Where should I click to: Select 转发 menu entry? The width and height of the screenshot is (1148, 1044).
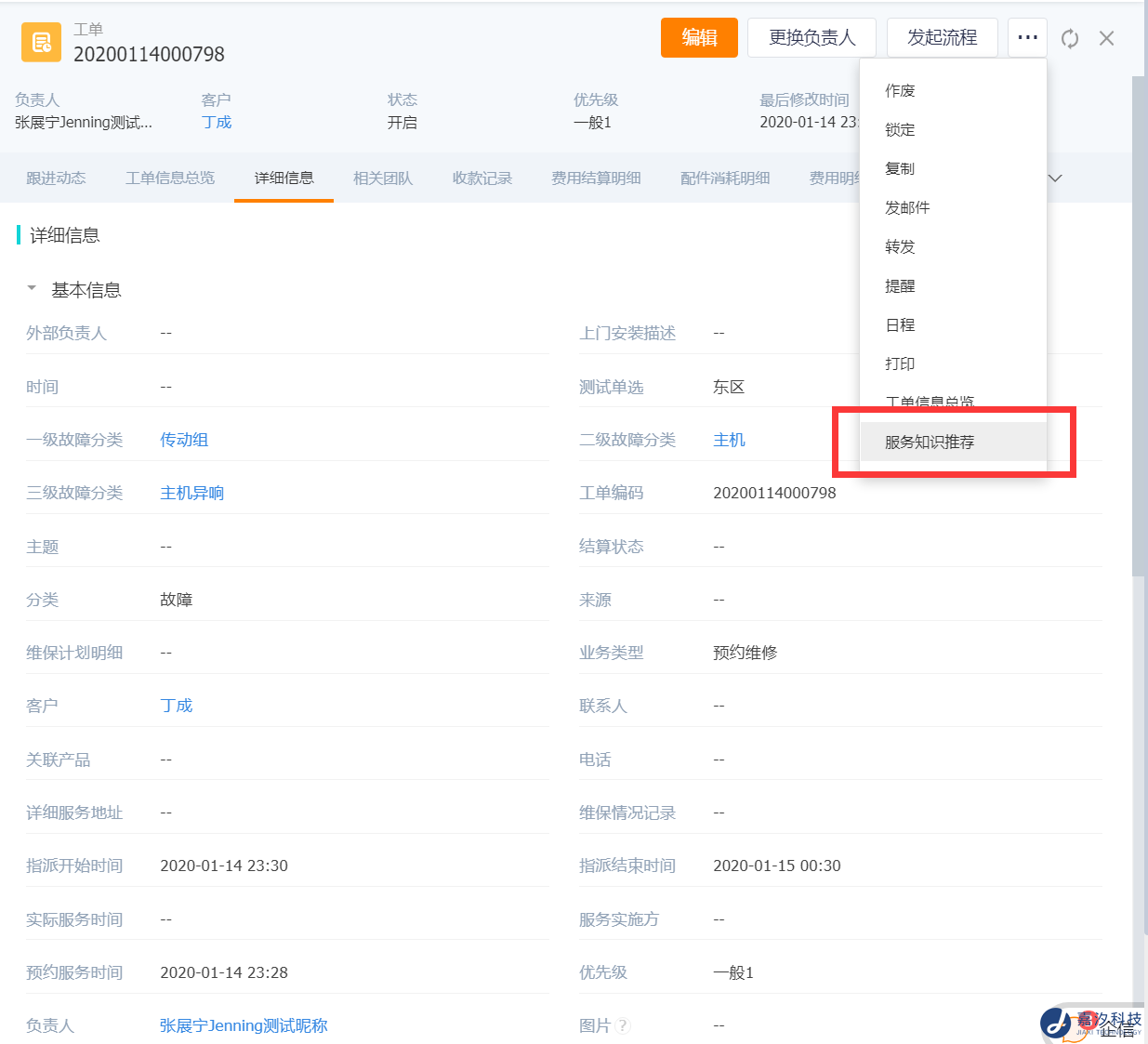(953, 246)
